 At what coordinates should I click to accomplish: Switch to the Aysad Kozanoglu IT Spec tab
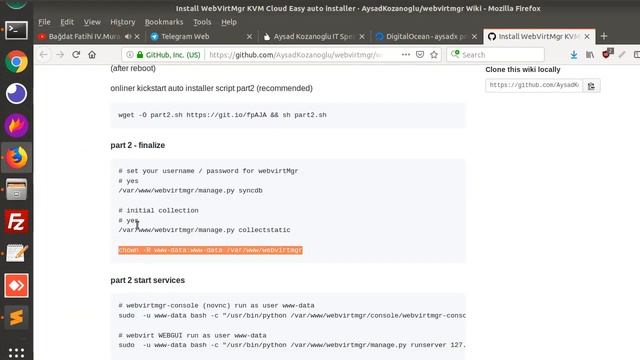click(x=313, y=36)
